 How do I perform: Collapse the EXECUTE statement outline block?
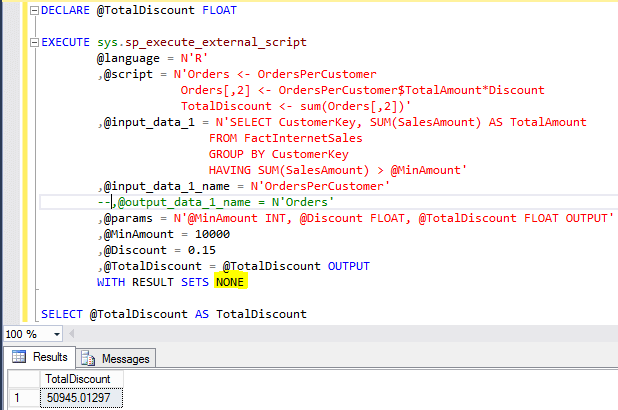35,43
